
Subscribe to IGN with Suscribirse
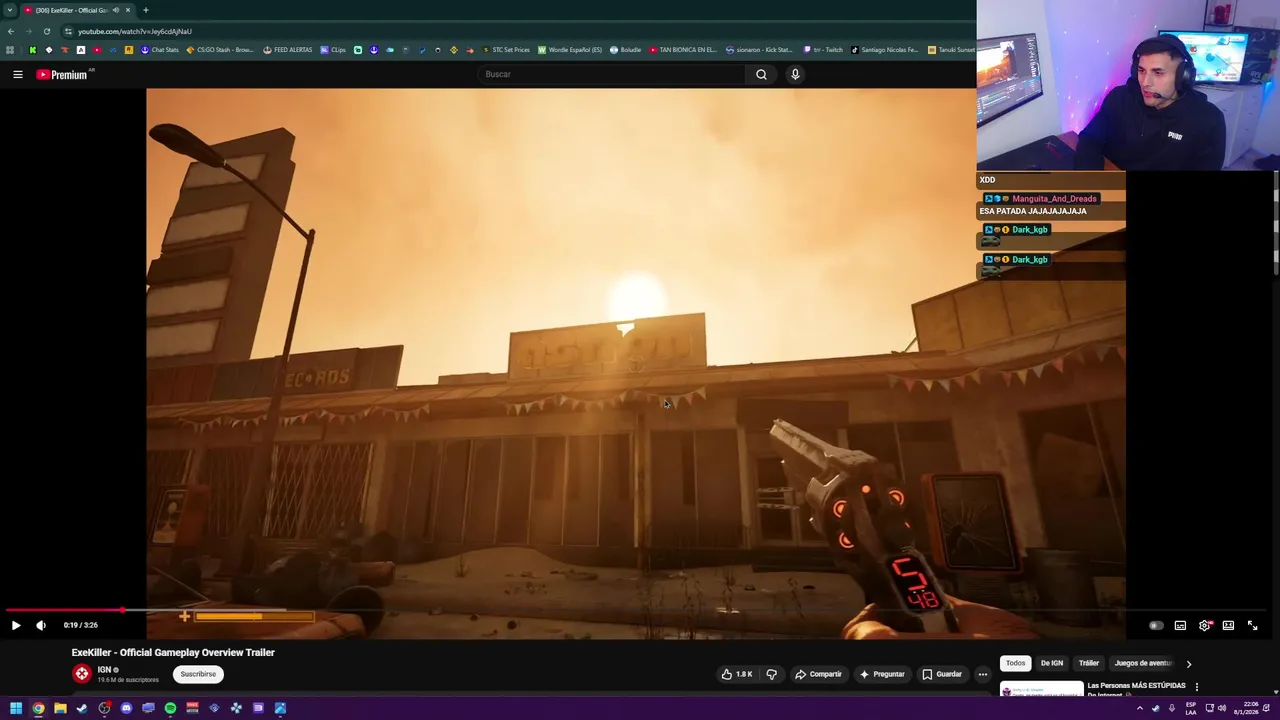(x=198, y=674)
